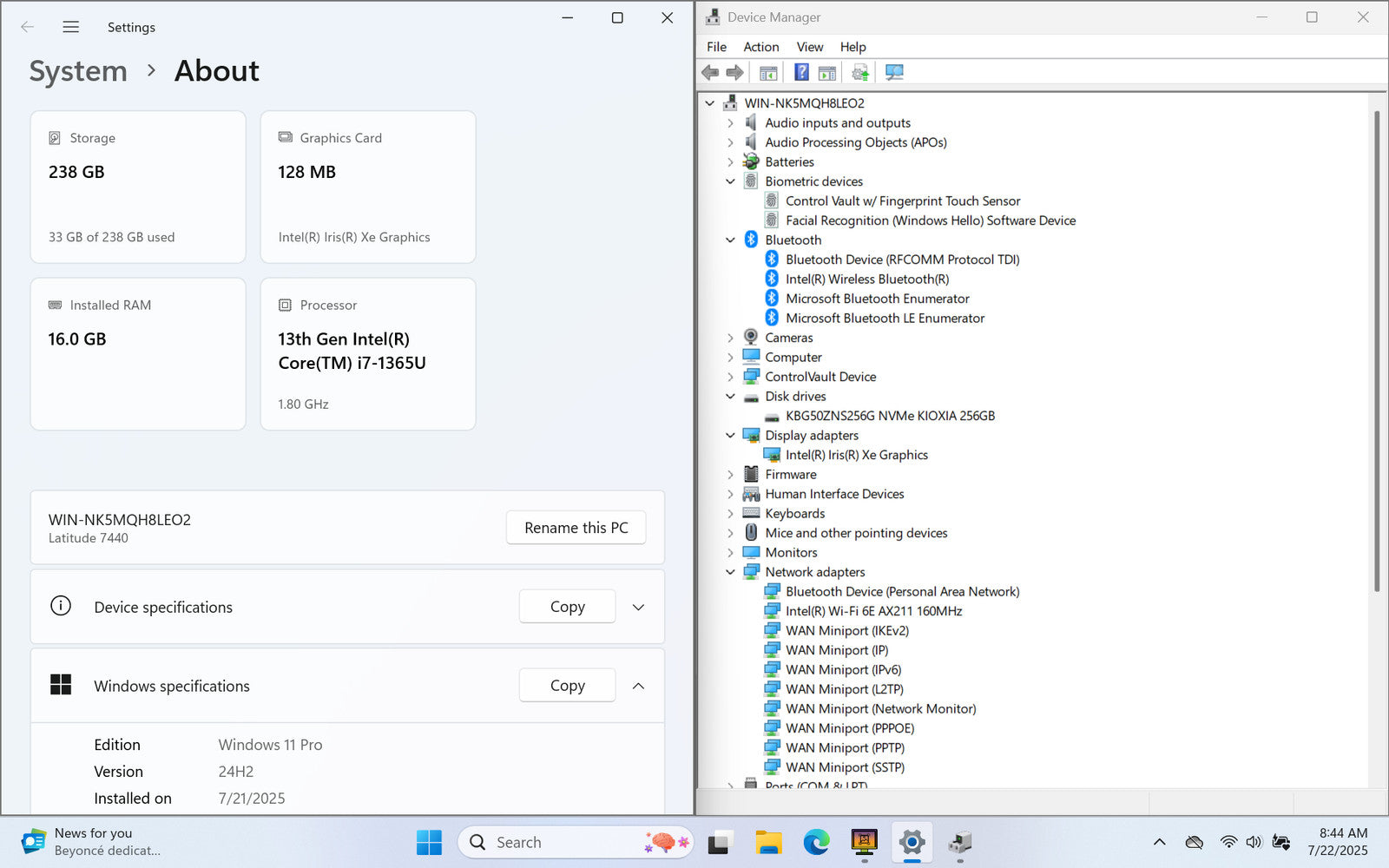This screenshot has width=1389, height=868.
Task: Expand the Cameras category
Action: 730,338
